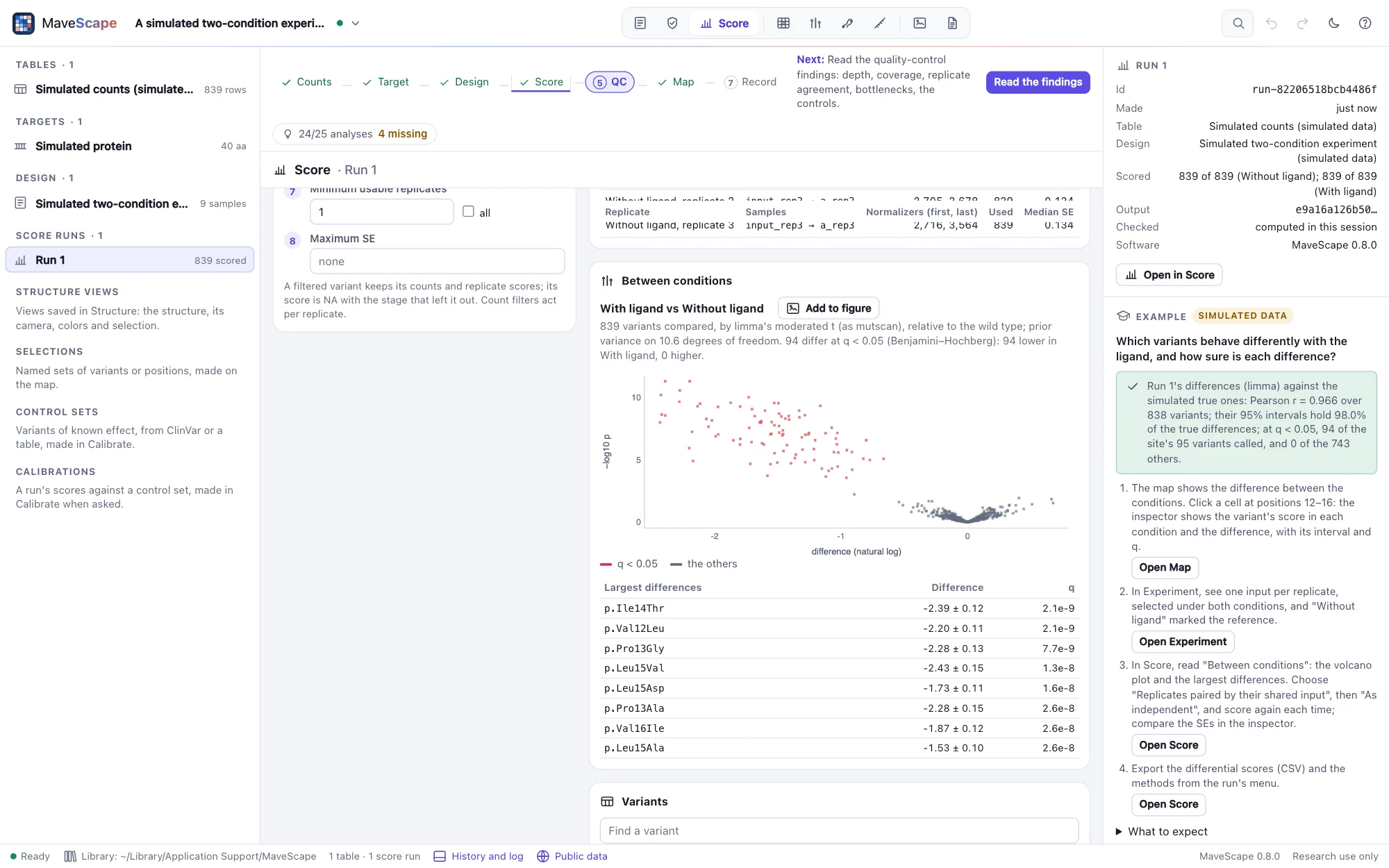
Task: Open the help question mark icon
Action: pos(1365,23)
